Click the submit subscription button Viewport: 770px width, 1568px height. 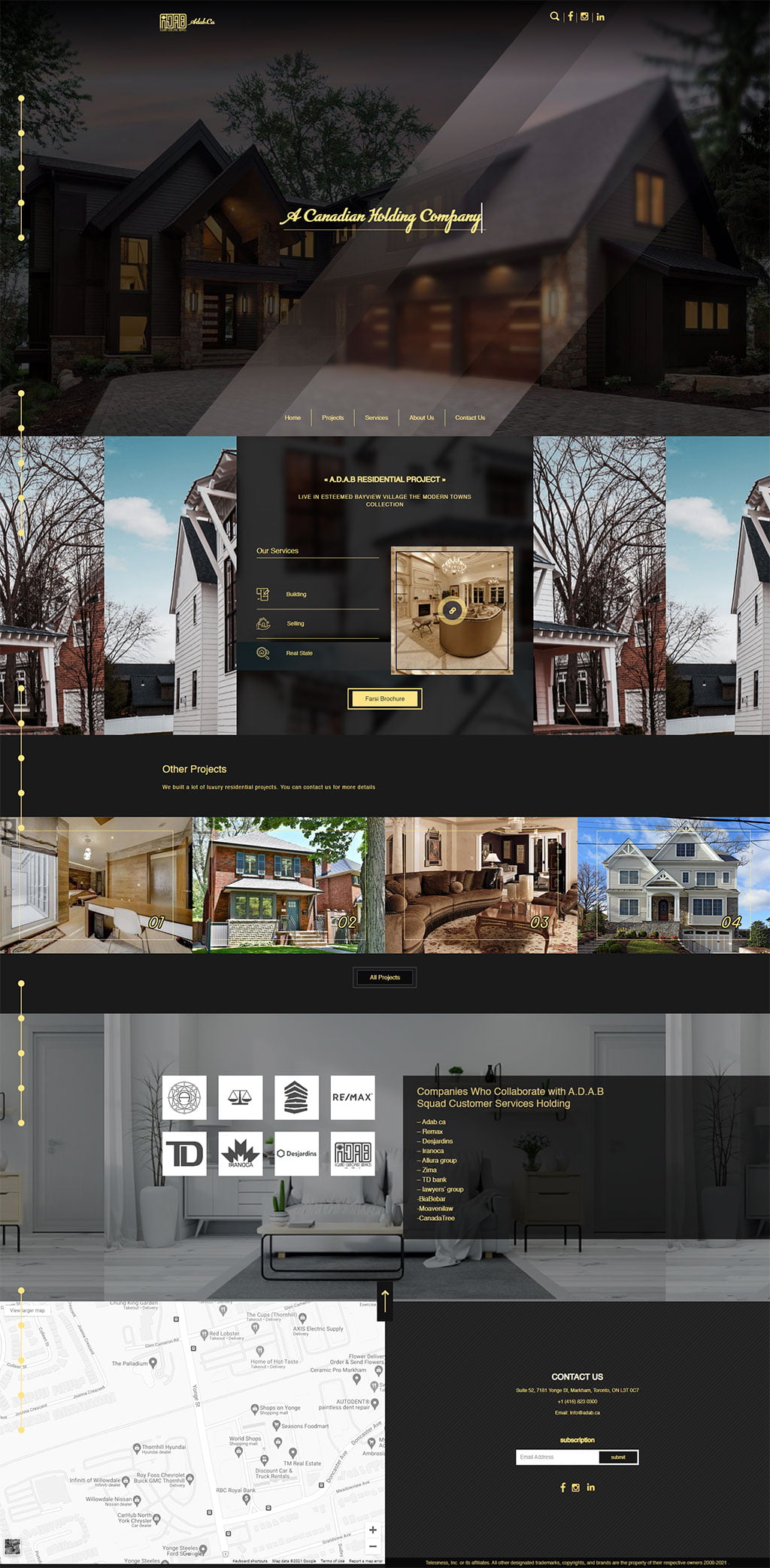coord(618,1457)
